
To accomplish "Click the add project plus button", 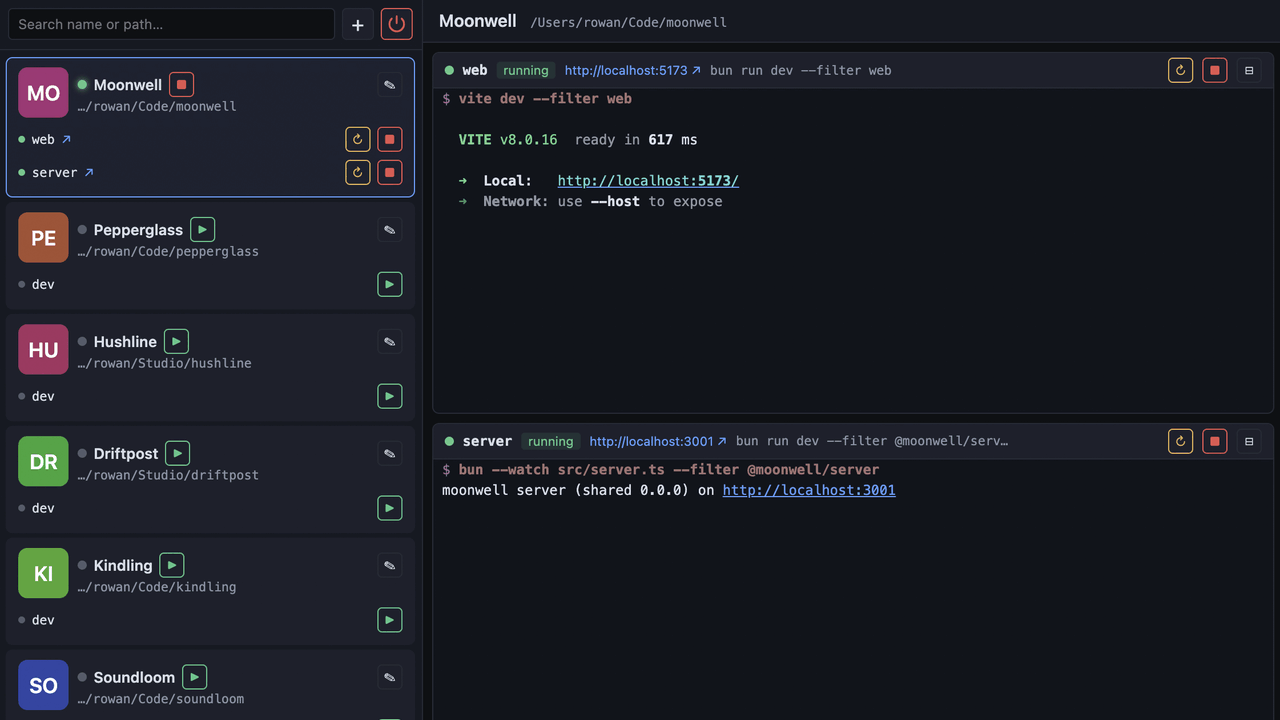I will point(358,25).
